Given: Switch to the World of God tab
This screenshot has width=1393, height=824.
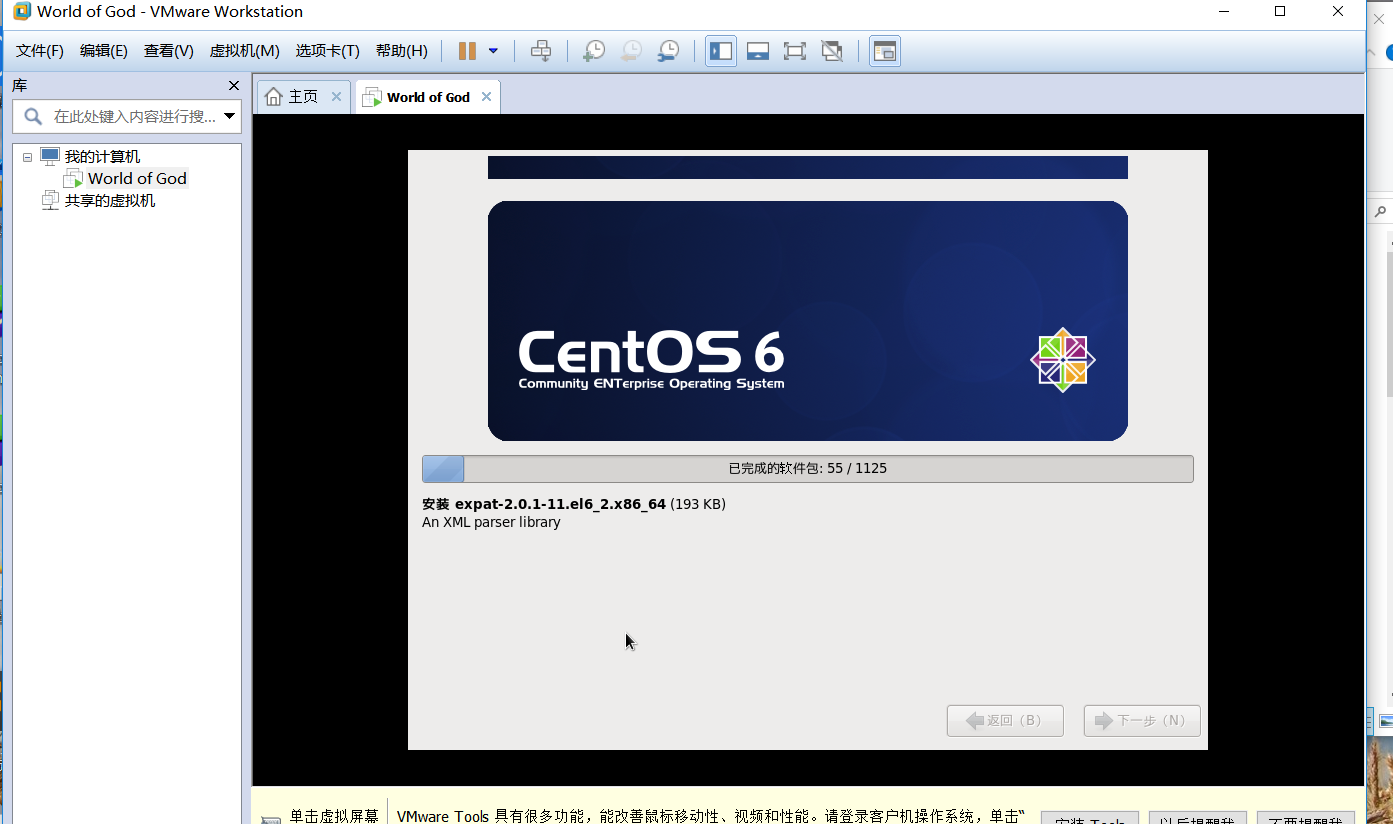Looking at the screenshot, I should pos(428,97).
